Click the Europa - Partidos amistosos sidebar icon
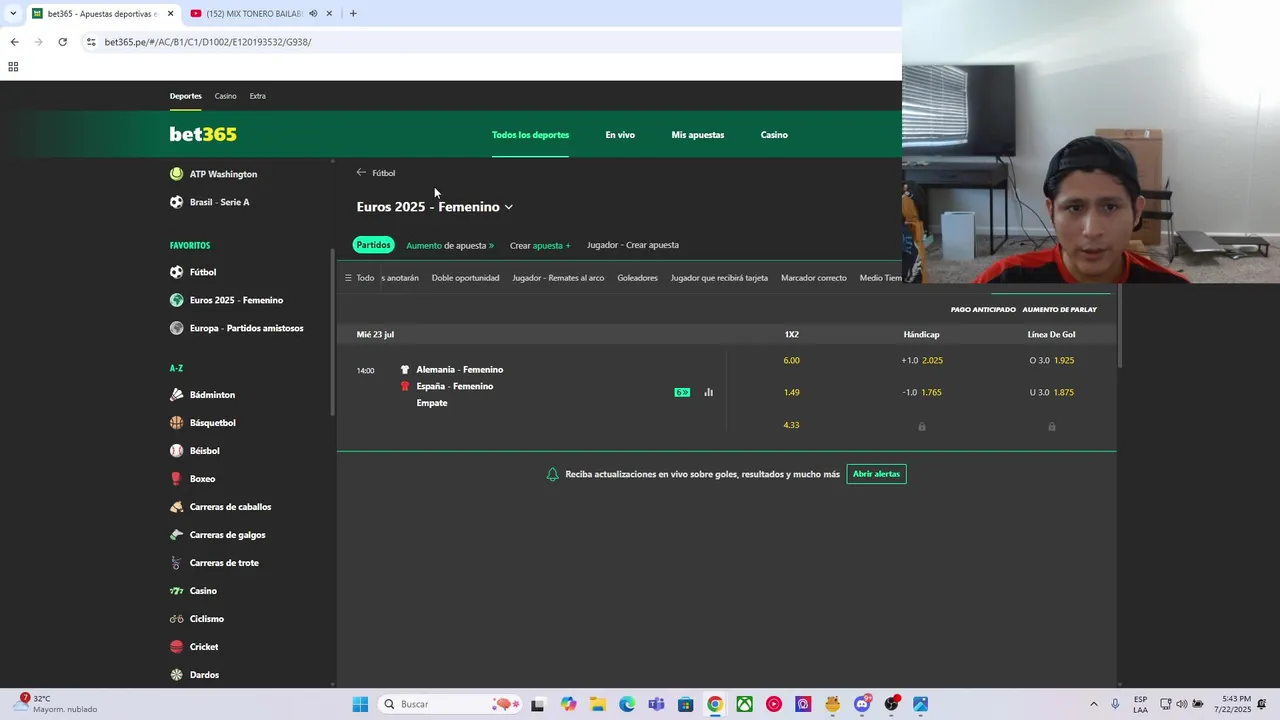Screen dimensions: 1280x720 pyautogui.click(x=176, y=328)
